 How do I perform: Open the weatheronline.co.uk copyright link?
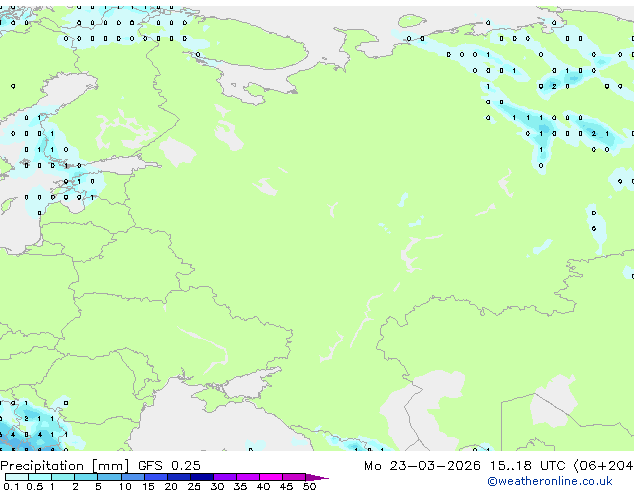tap(549, 481)
